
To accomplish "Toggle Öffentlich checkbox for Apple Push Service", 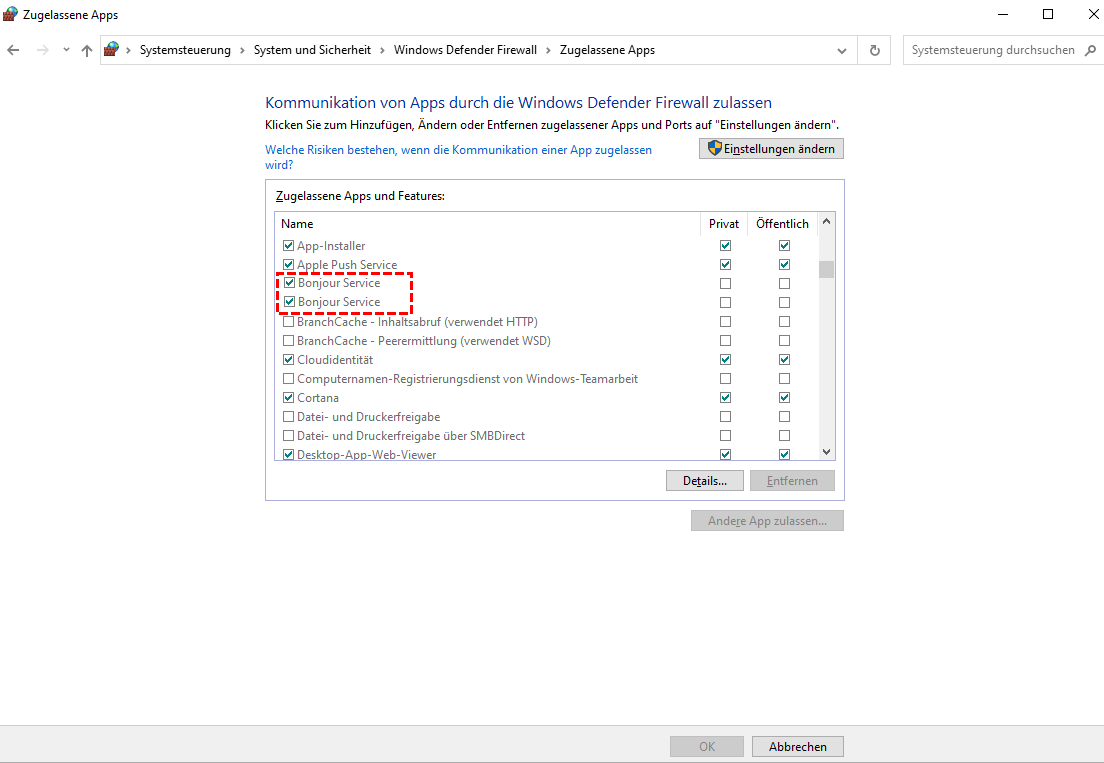I will click(x=784, y=265).
